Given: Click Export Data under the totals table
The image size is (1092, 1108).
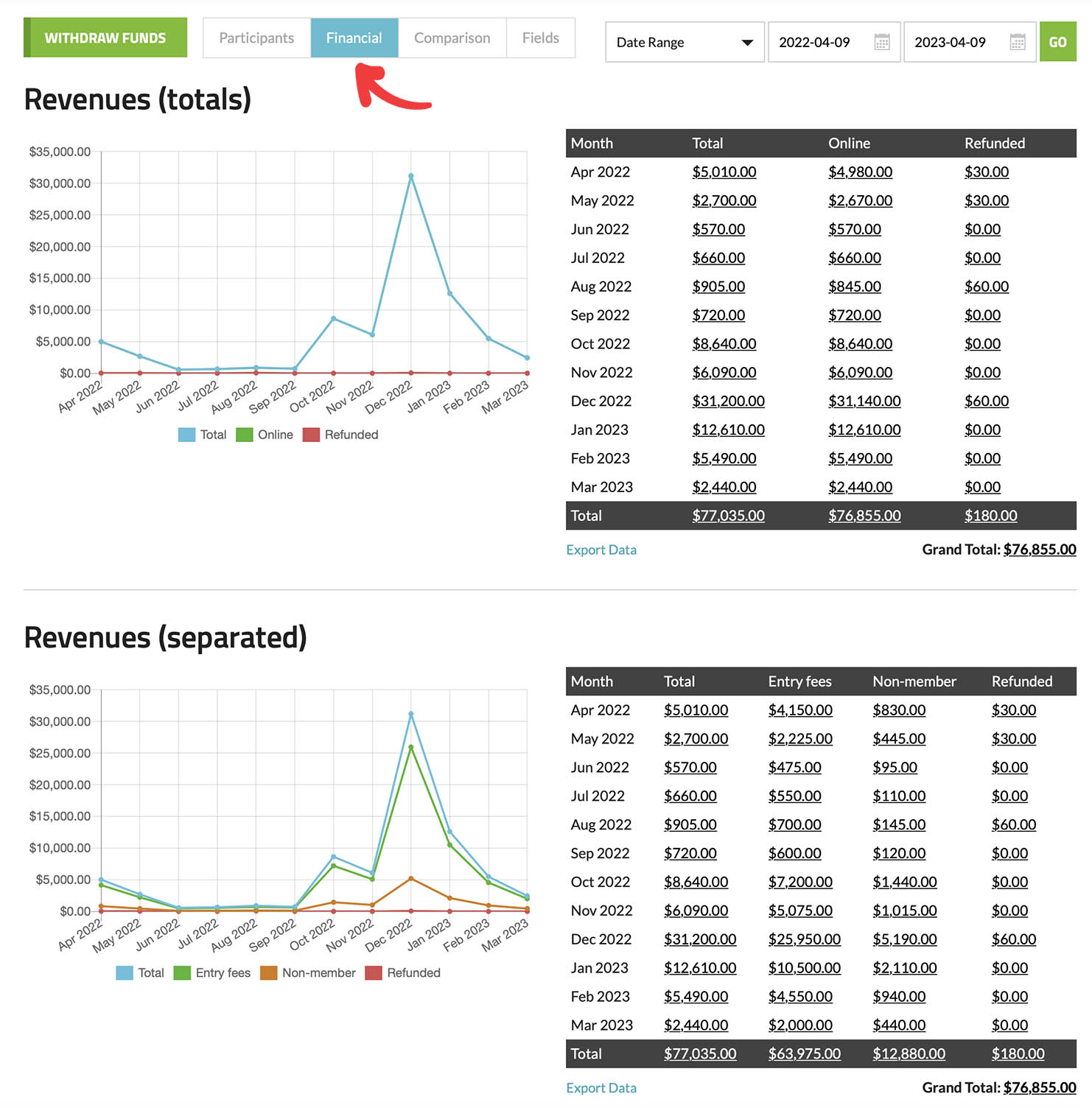Looking at the screenshot, I should click(601, 550).
